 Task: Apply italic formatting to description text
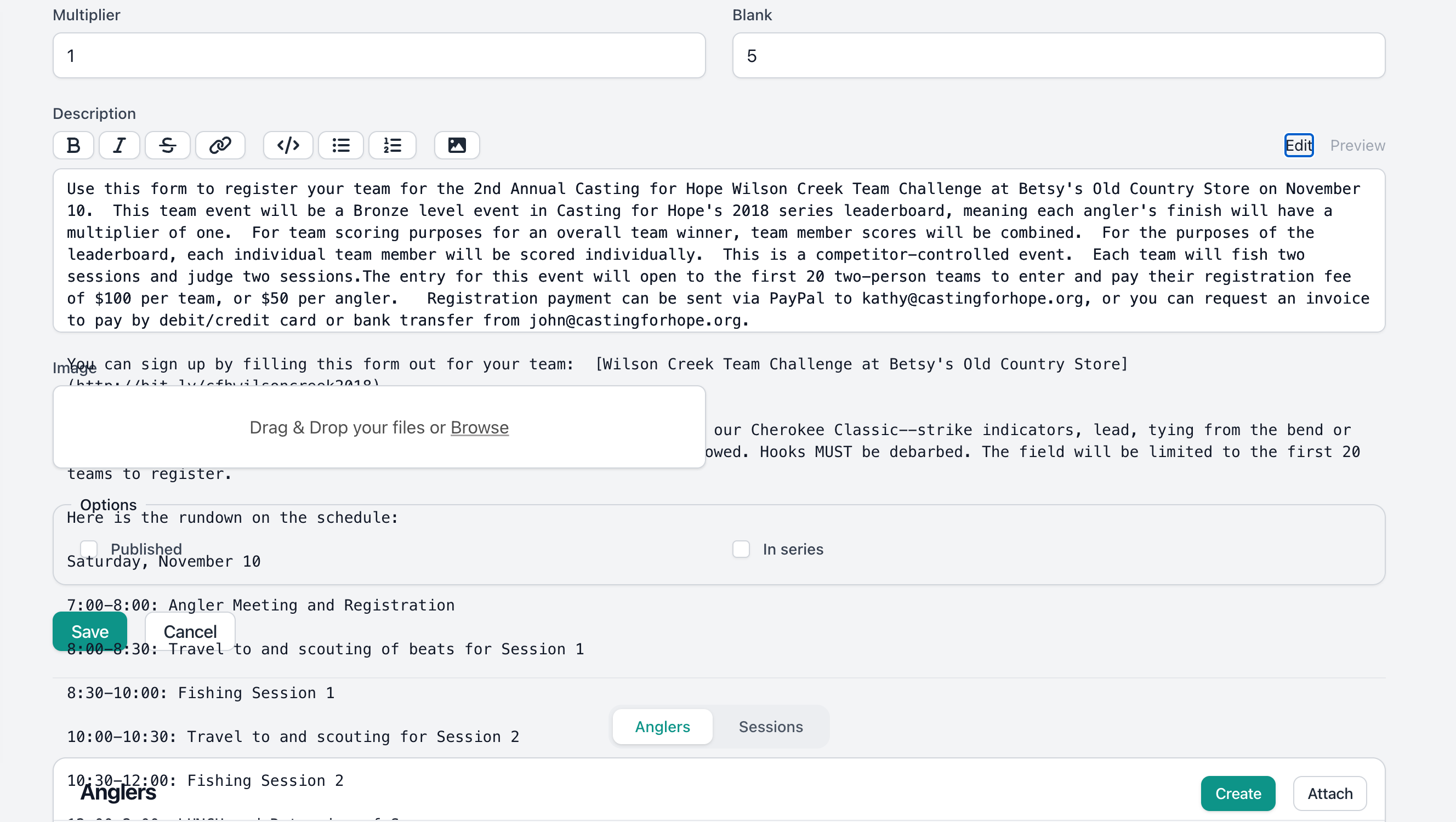click(x=120, y=145)
